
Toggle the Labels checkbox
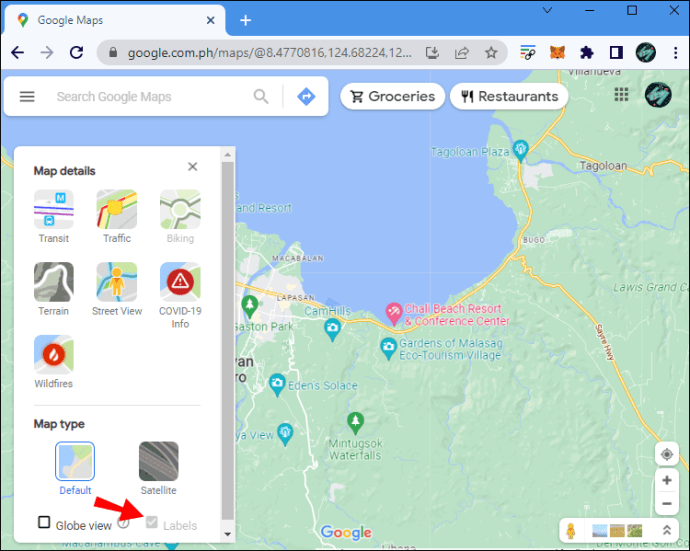(152, 522)
